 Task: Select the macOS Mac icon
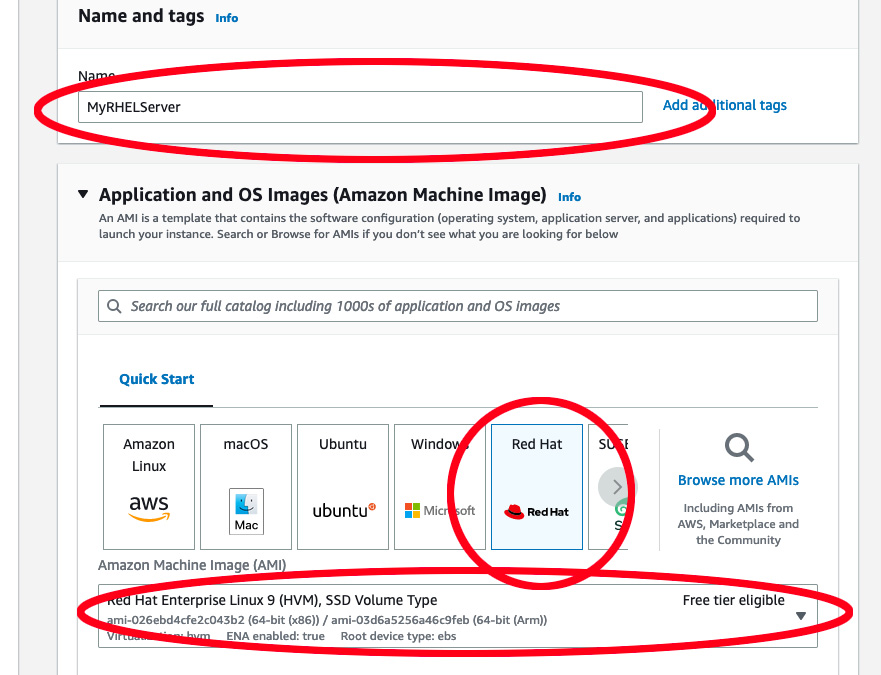click(246, 511)
